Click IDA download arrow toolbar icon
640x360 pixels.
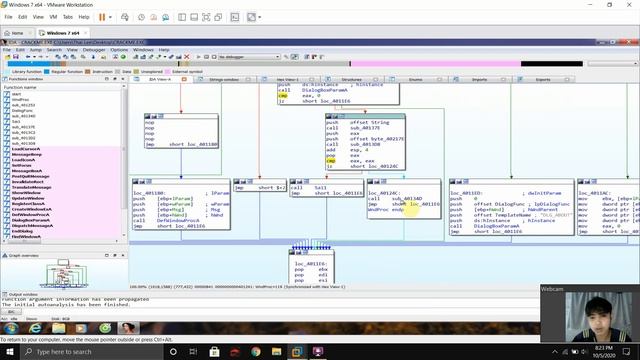pos(93,57)
